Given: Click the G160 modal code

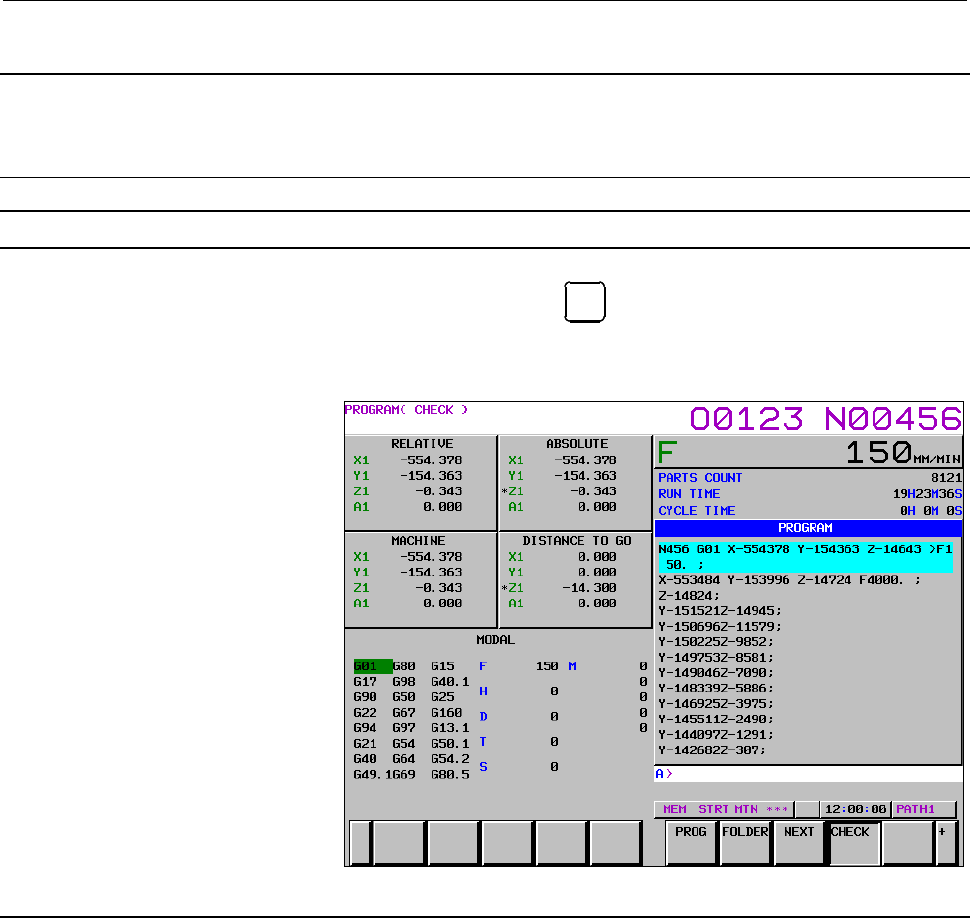Looking at the screenshot, I should 446,713.
